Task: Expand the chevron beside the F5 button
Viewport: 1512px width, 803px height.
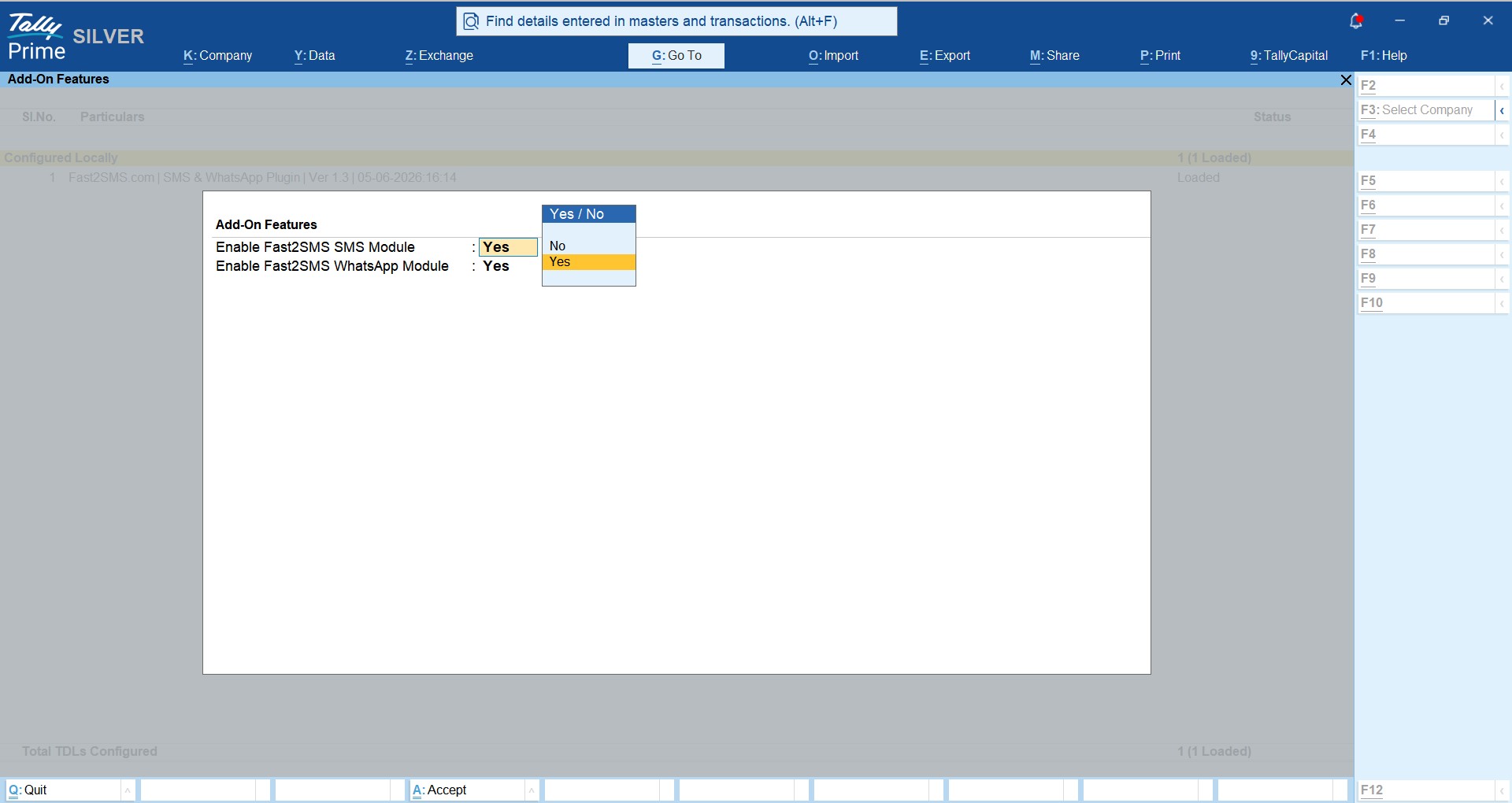Action: pos(1503,181)
